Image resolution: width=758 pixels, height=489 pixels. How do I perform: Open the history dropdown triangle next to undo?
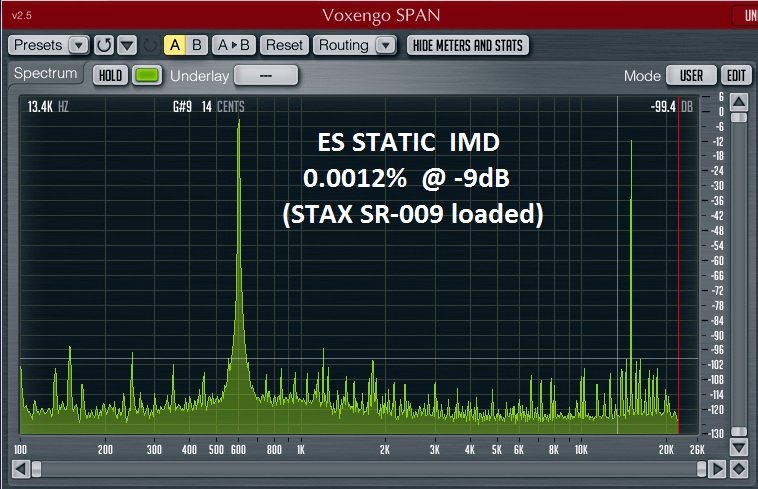[x=127, y=45]
